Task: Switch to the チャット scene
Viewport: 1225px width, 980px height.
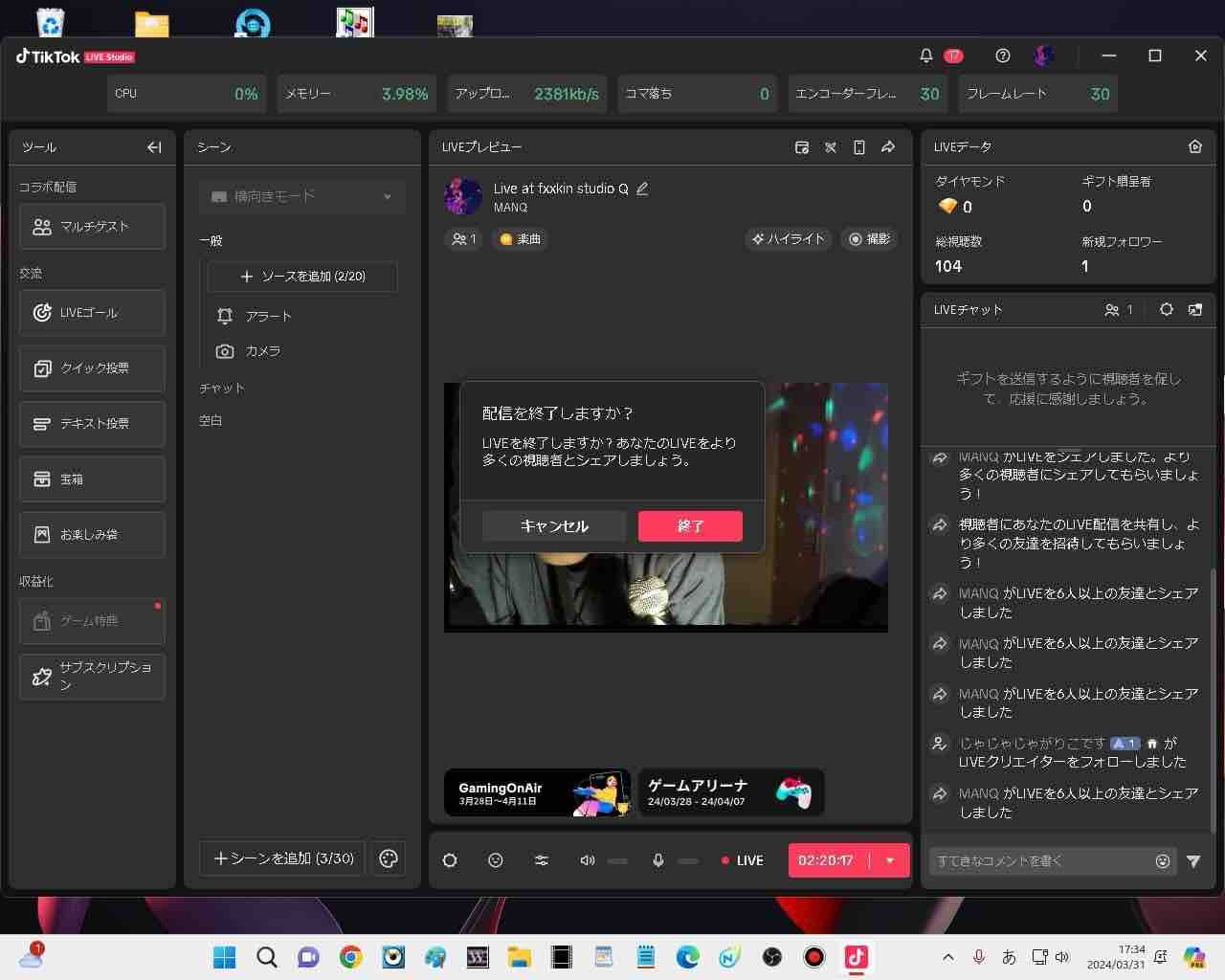Action: [x=222, y=388]
